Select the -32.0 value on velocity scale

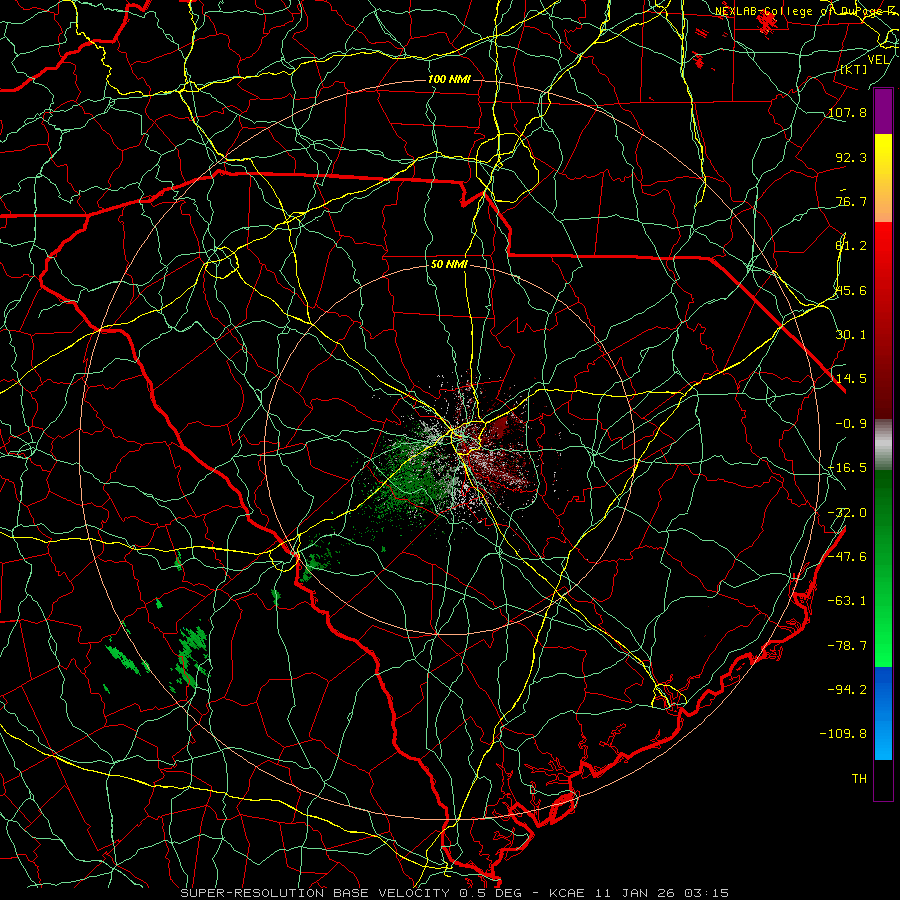[x=847, y=513]
